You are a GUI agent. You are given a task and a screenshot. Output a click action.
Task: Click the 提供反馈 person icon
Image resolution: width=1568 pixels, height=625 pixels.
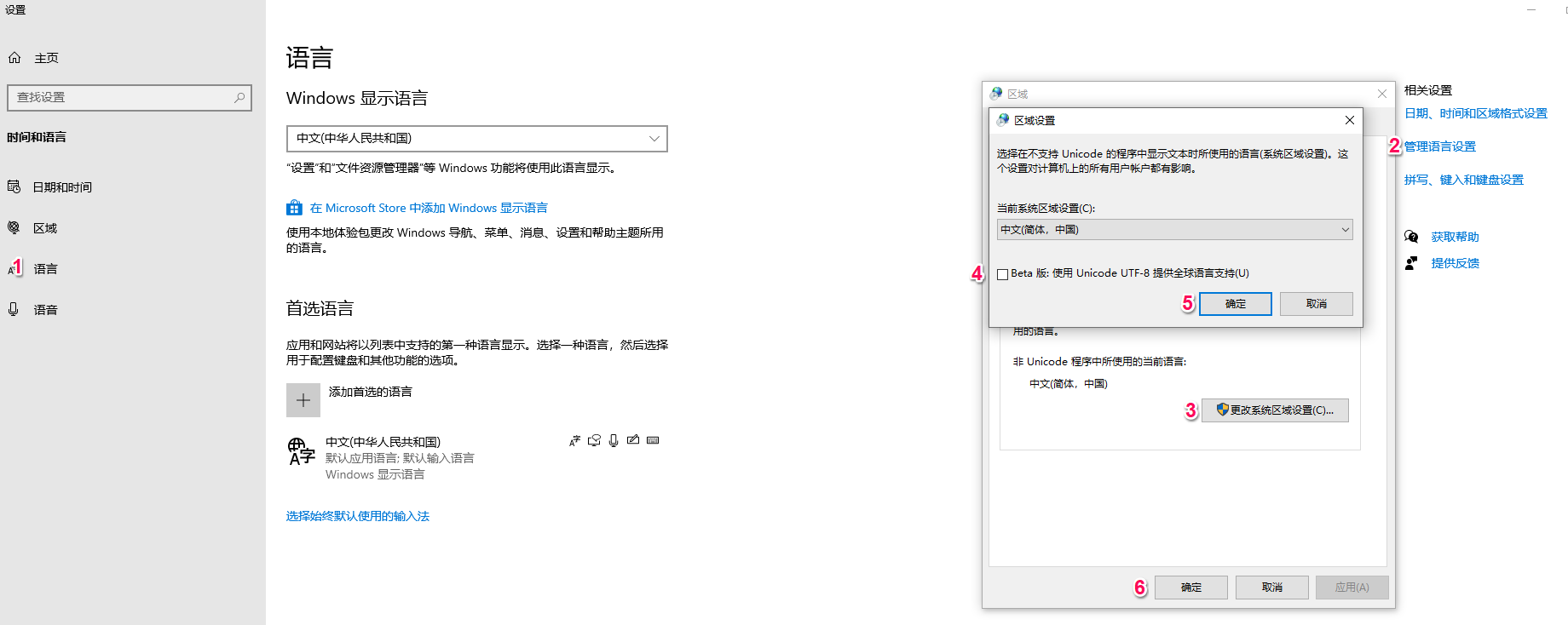click(x=1411, y=263)
